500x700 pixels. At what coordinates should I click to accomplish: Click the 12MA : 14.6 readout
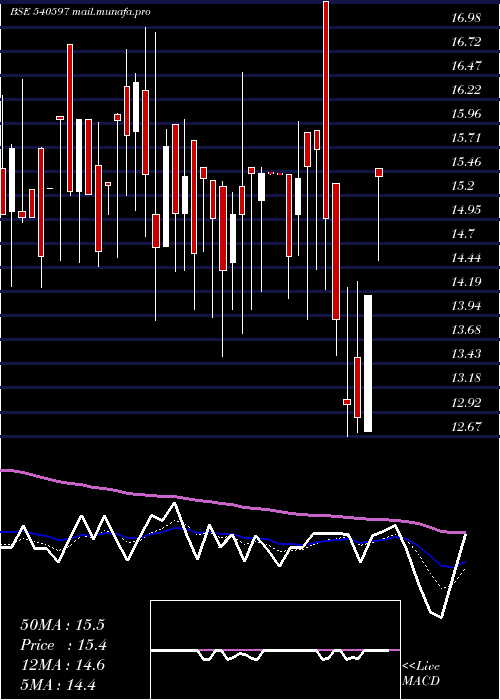tap(62, 665)
